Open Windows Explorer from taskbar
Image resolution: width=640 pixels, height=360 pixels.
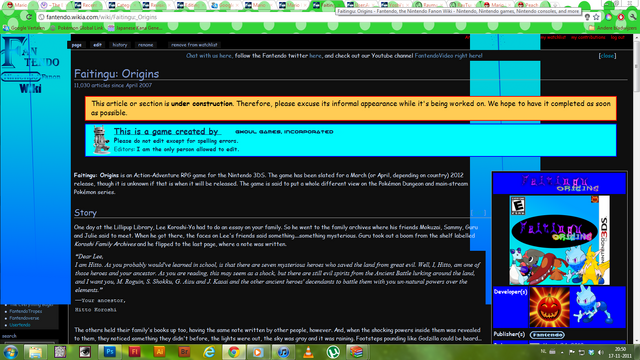(x=35, y=352)
